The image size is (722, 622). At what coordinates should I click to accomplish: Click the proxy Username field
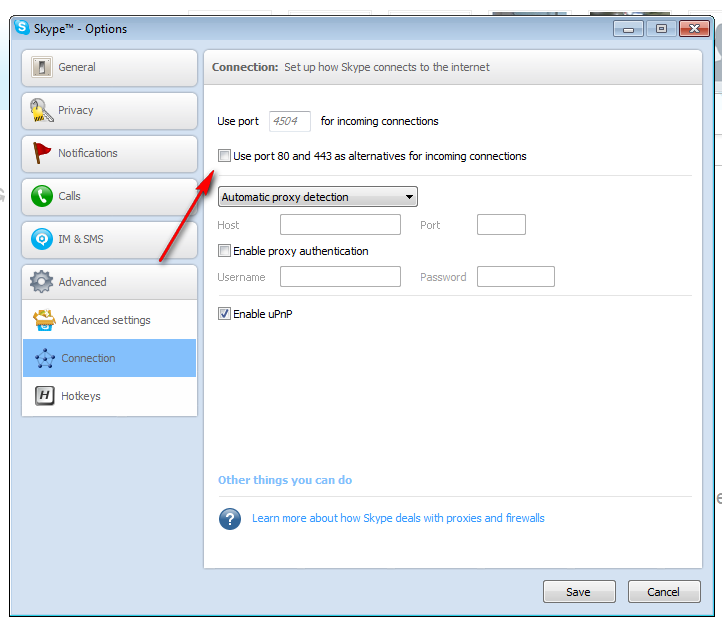pyautogui.click(x=340, y=277)
